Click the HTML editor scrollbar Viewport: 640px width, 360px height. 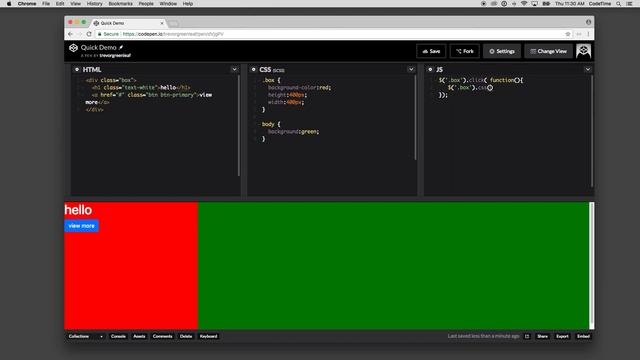coord(239,126)
